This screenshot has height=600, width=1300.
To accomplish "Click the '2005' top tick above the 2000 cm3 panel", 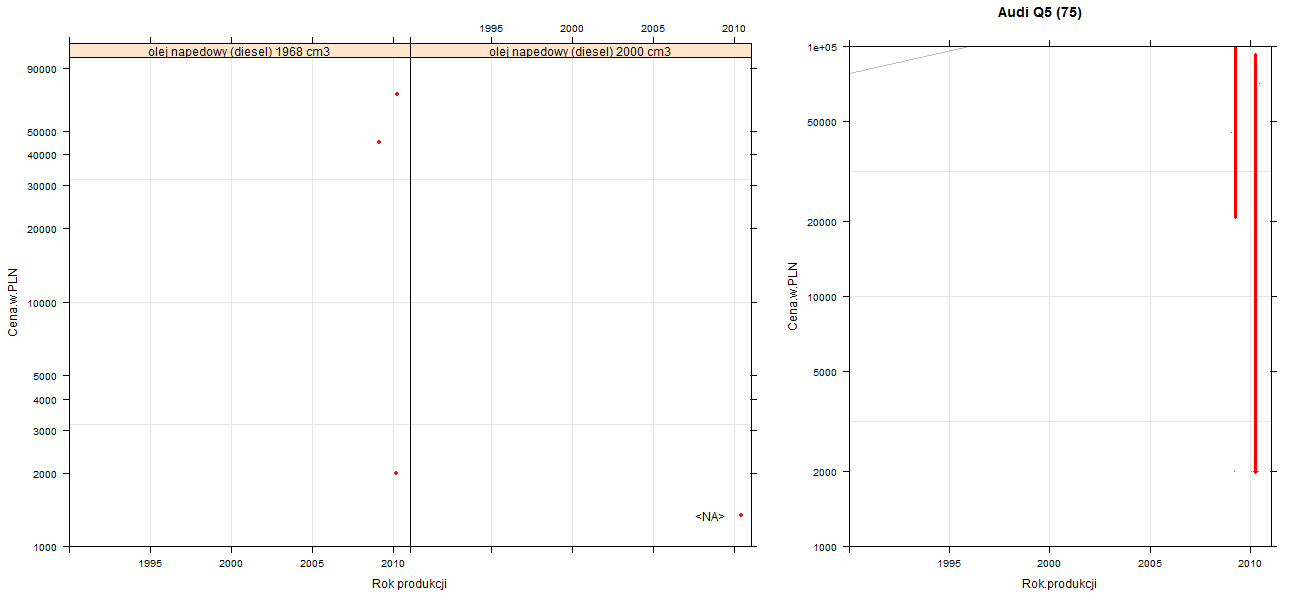I will [653, 28].
